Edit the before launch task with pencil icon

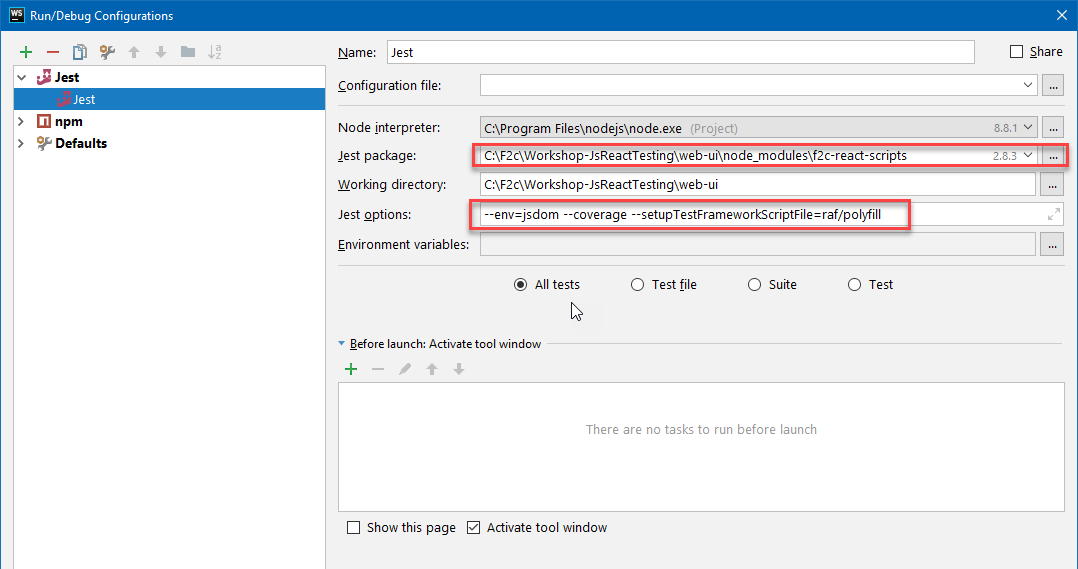(x=405, y=370)
